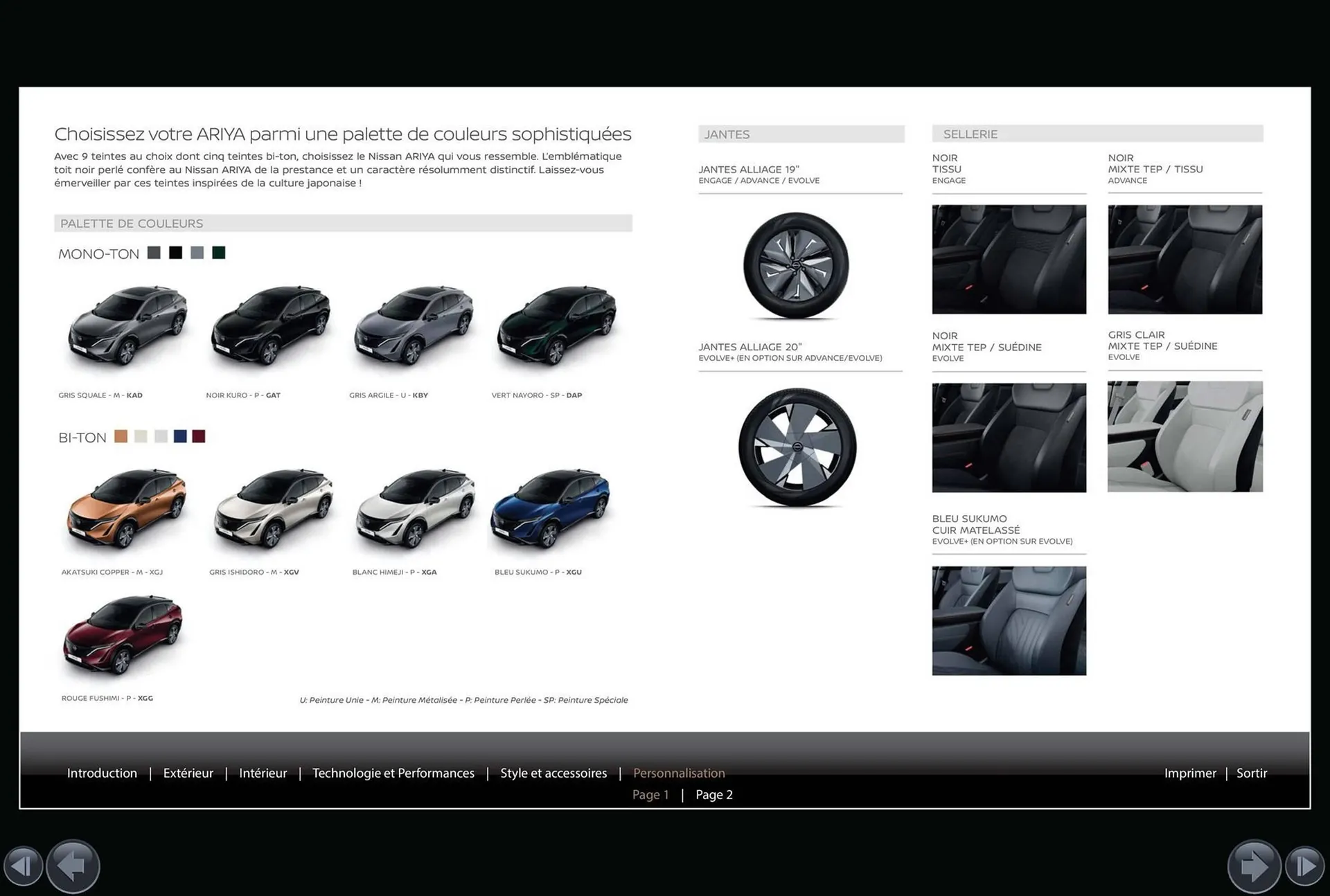This screenshot has height=896, width=1330.
Task: Open the Technologie et Performances menu item
Action: pyautogui.click(x=393, y=773)
